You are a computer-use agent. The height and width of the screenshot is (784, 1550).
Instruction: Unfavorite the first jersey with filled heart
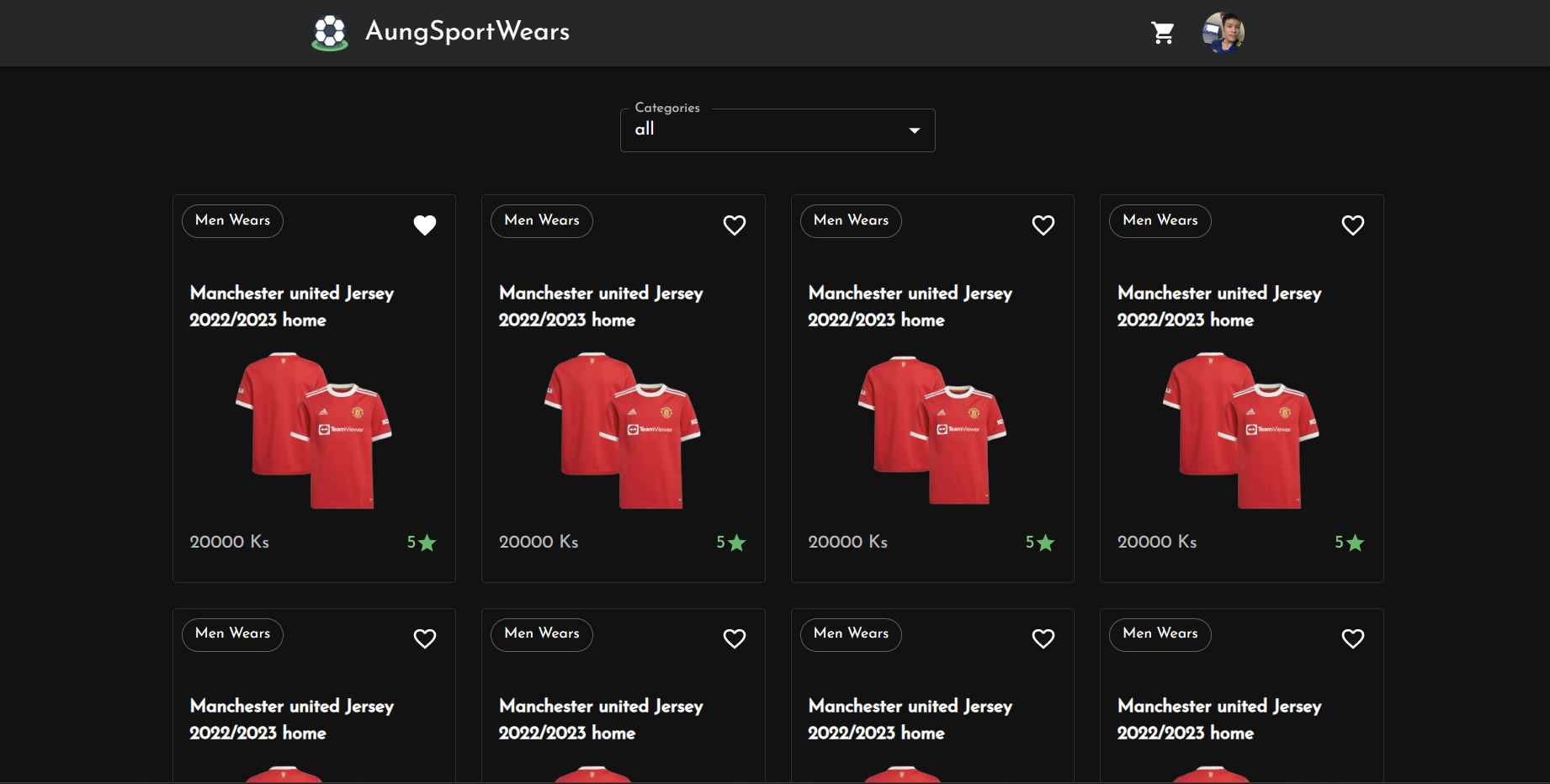(425, 225)
